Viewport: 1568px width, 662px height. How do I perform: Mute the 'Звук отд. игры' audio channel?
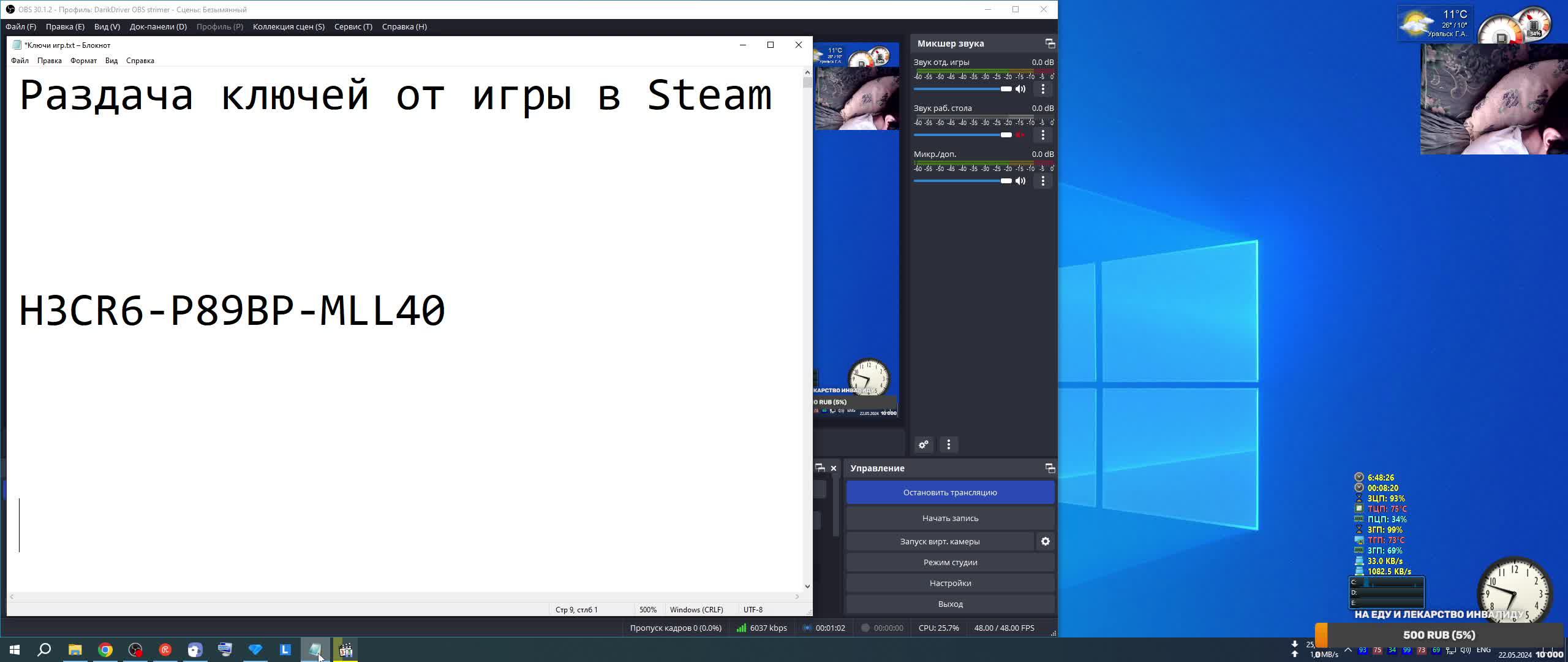coord(1020,89)
